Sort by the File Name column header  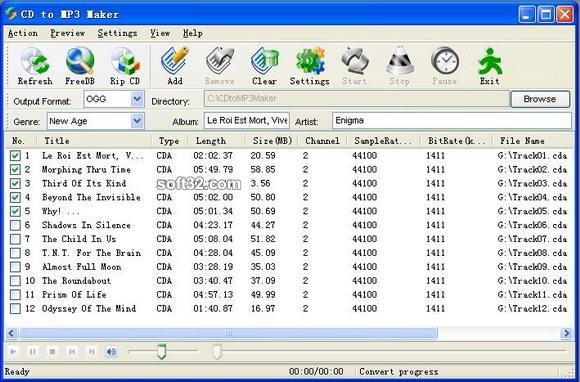click(533, 141)
